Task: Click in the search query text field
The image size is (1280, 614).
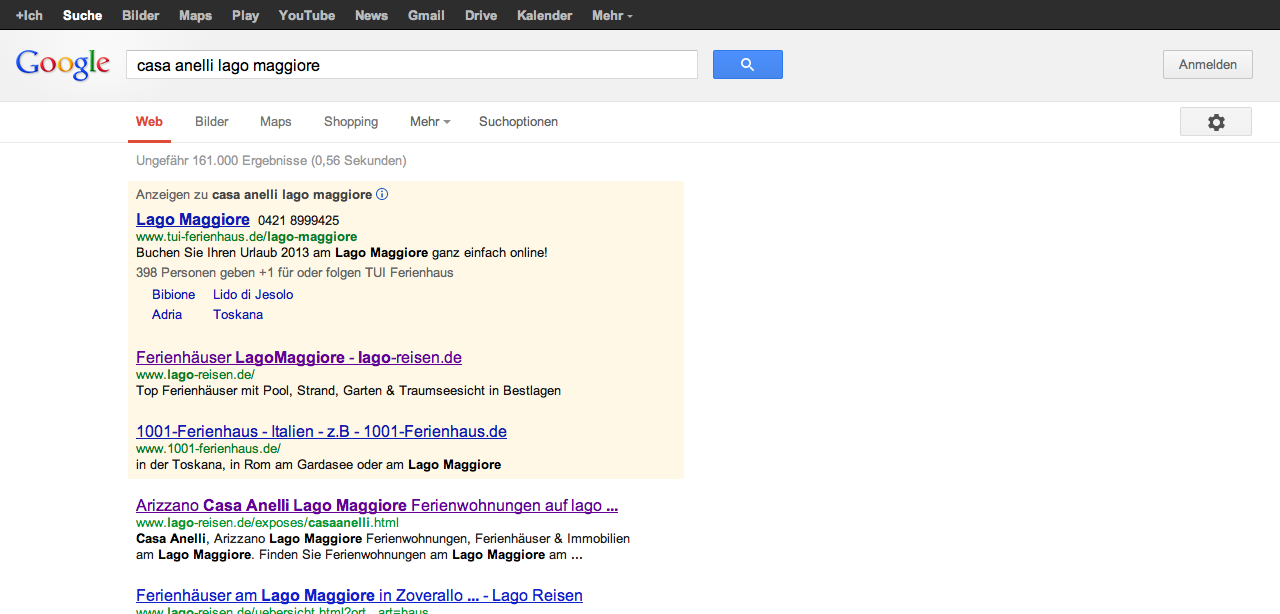Action: [410, 65]
